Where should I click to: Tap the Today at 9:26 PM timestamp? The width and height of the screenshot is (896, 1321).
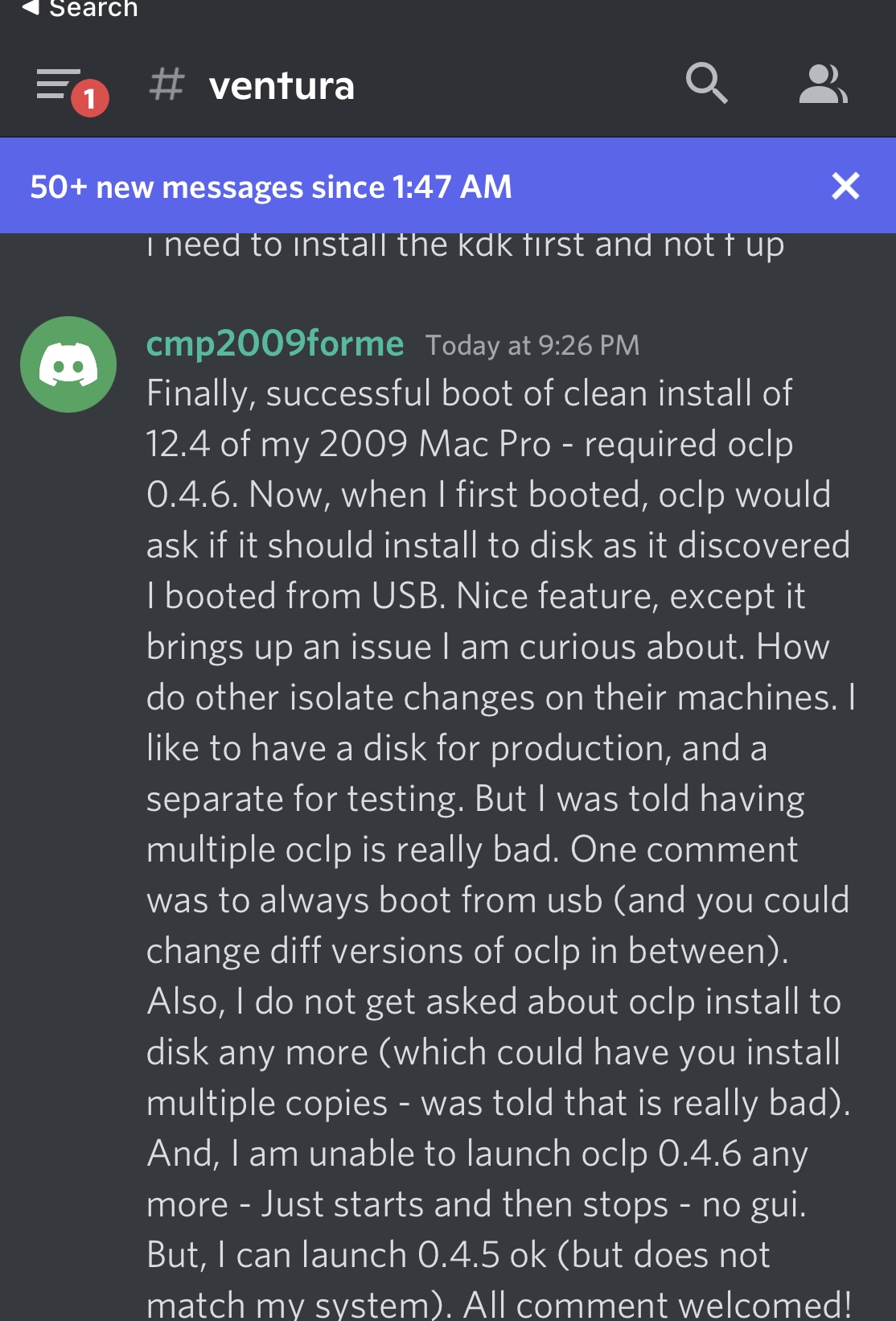[x=532, y=345]
